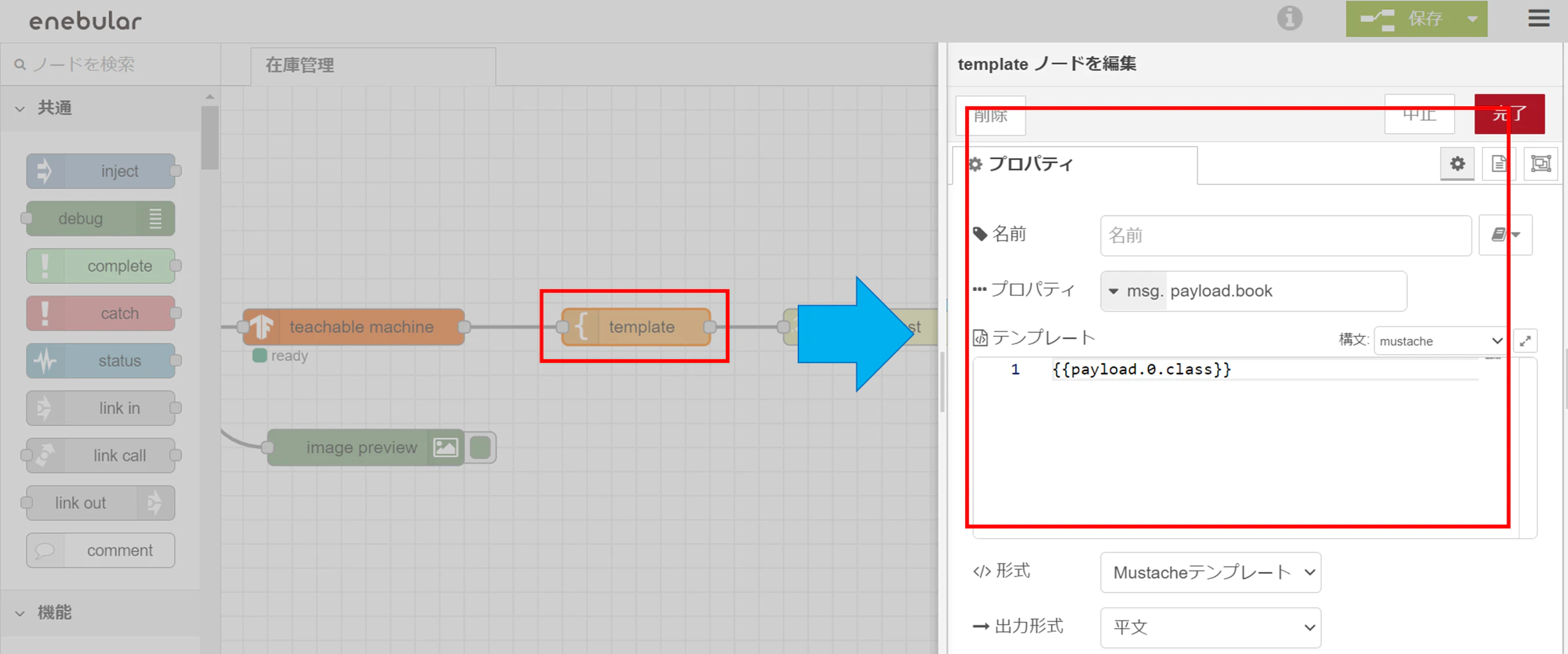Open the hamburger main menu
1568x654 pixels.
click(x=1539, y=19)
